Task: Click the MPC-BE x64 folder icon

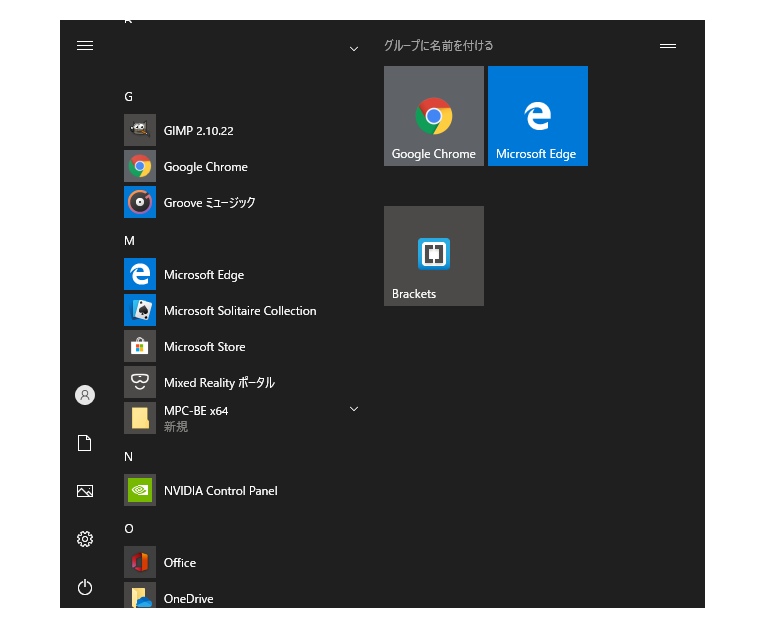Action: (x=140, y=418)
